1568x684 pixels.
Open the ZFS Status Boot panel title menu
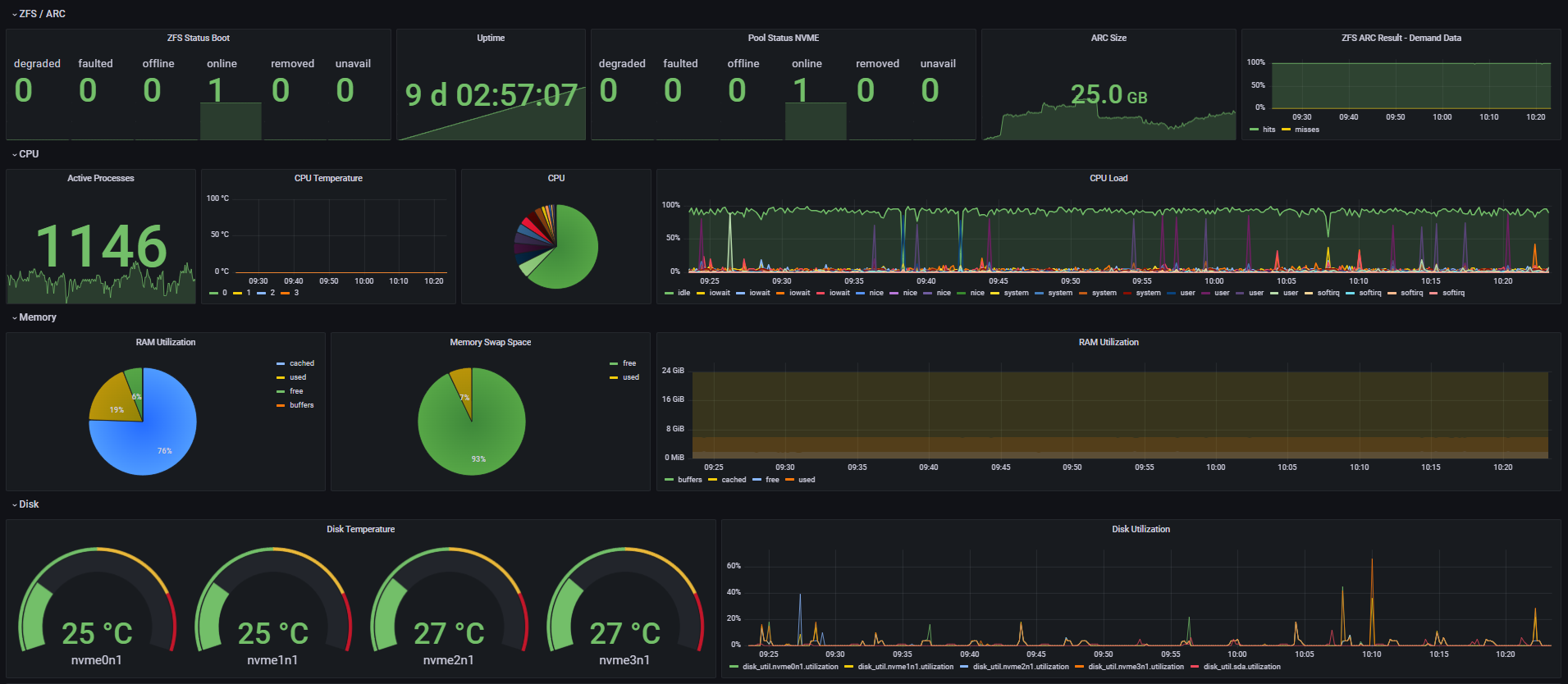(199, 38)
